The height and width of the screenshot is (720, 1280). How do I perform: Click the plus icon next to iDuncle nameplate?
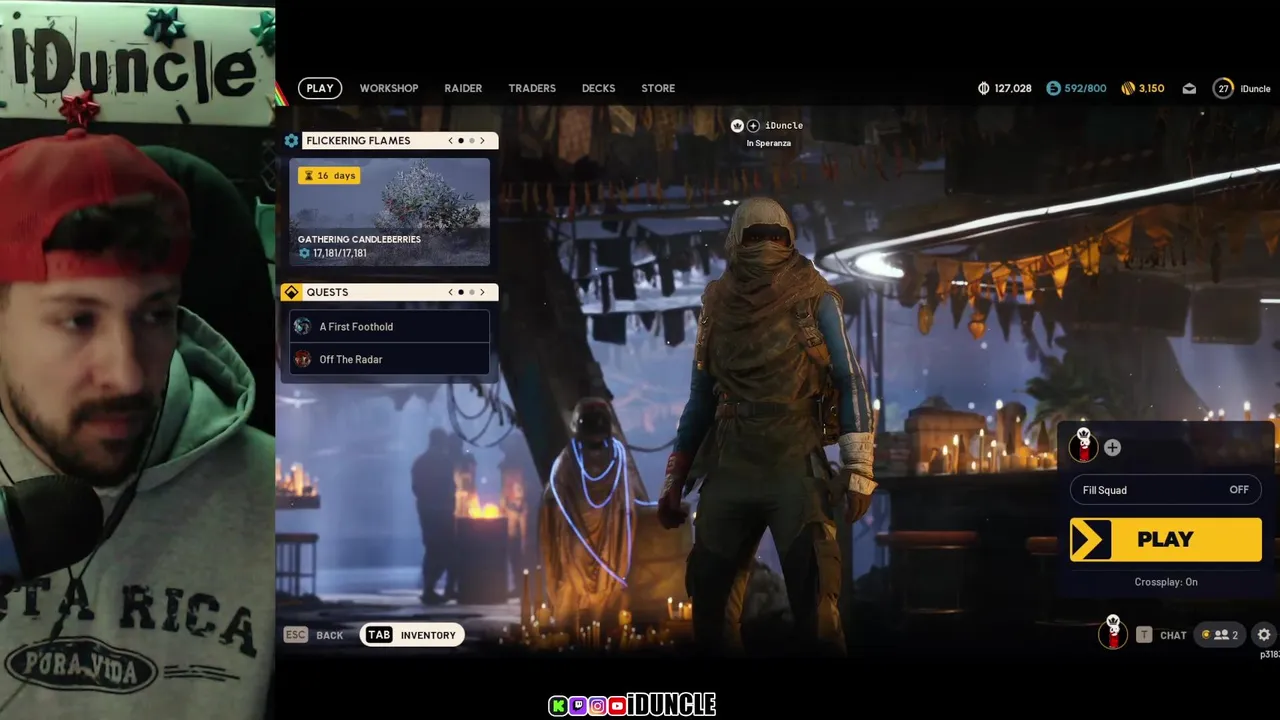coord(753,126)
